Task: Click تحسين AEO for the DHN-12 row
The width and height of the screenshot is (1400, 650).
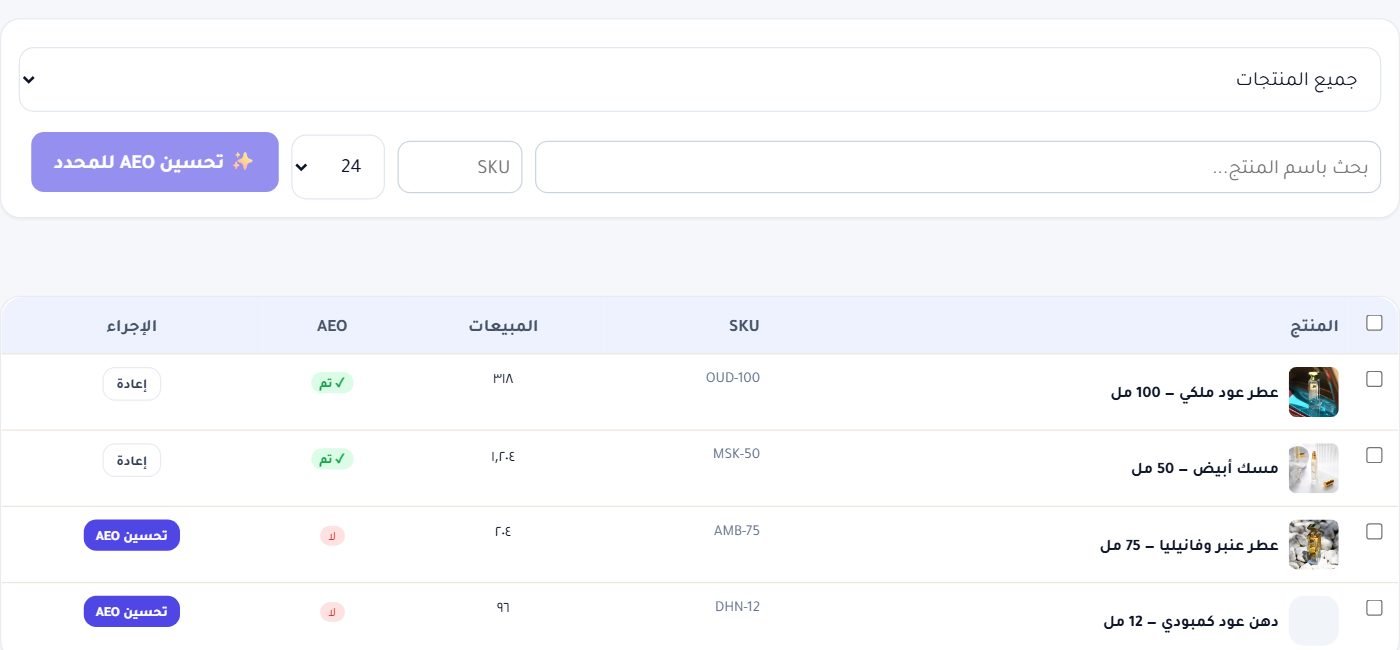Action: click(131, 611)
